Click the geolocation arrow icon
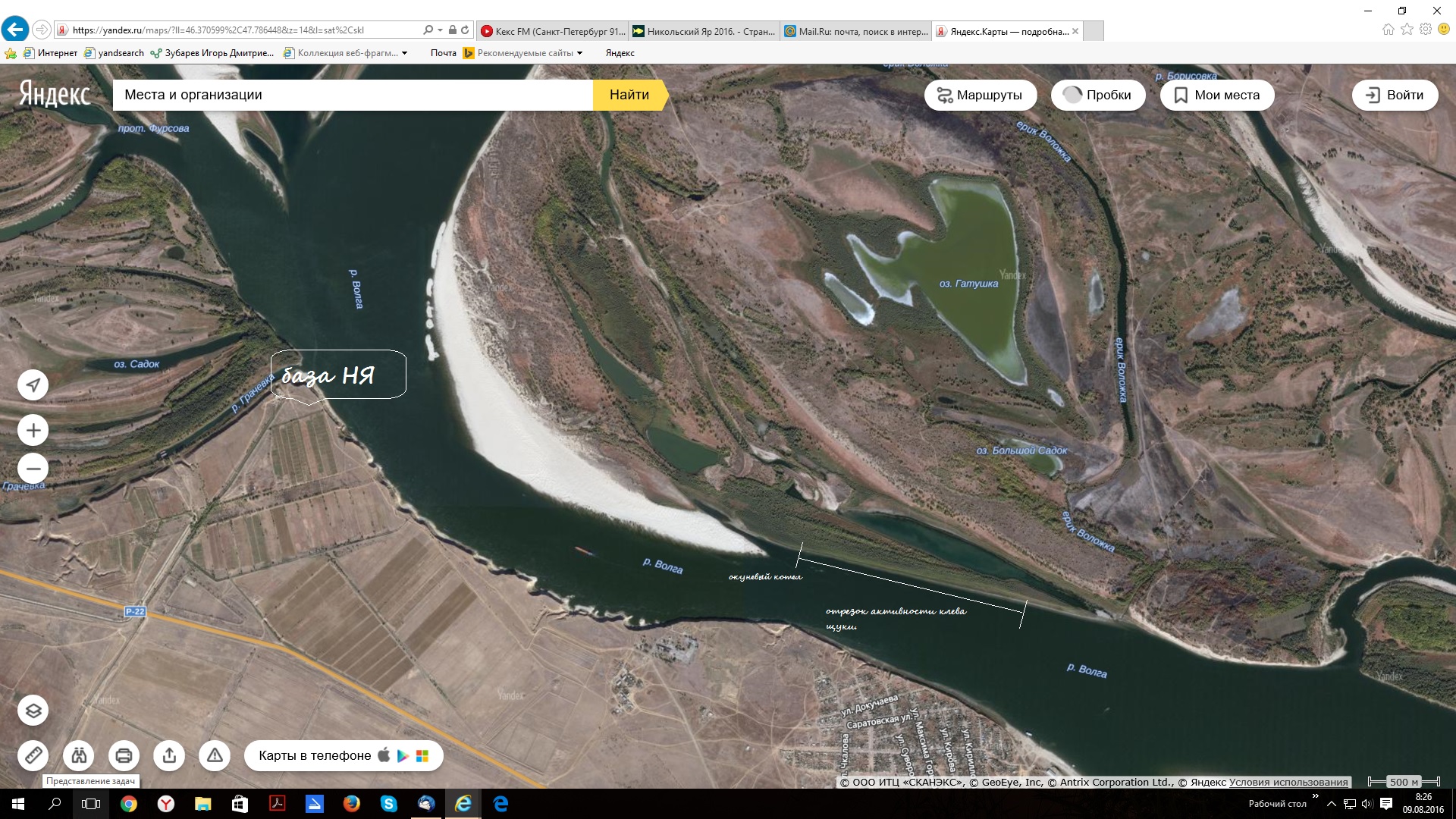This screenshot has width=1456, height=819. (33, 385)
